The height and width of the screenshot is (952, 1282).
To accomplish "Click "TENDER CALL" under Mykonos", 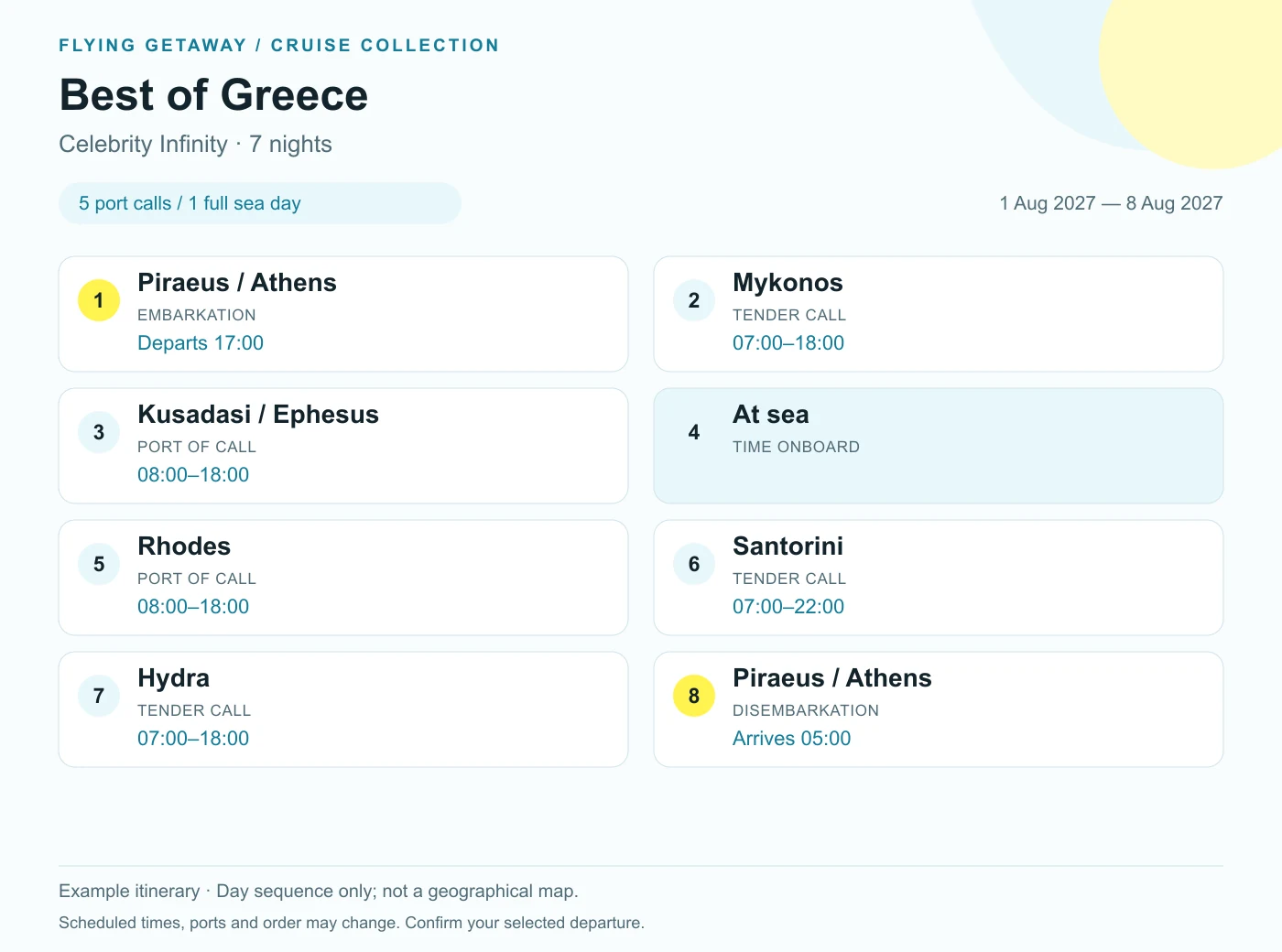I will click(789, 315).
